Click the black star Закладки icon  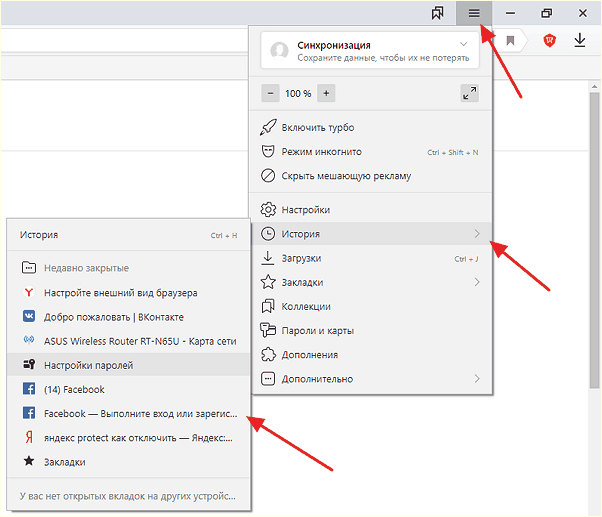coord(29,461)
